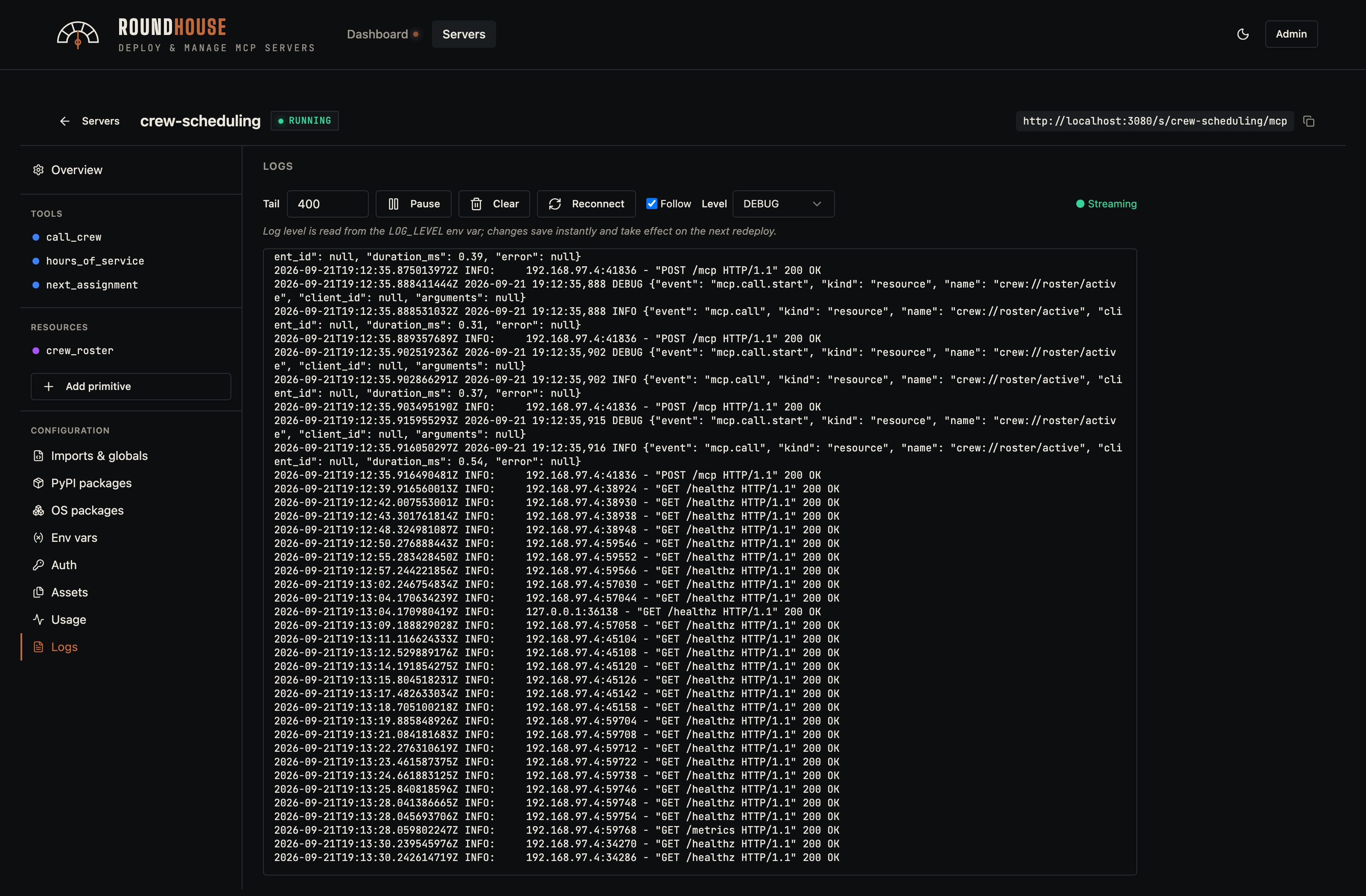Click the Servers breadcrumb link
Viewport: 1366px width, 896px height.
pyautogui.click(x=100, y=121)
